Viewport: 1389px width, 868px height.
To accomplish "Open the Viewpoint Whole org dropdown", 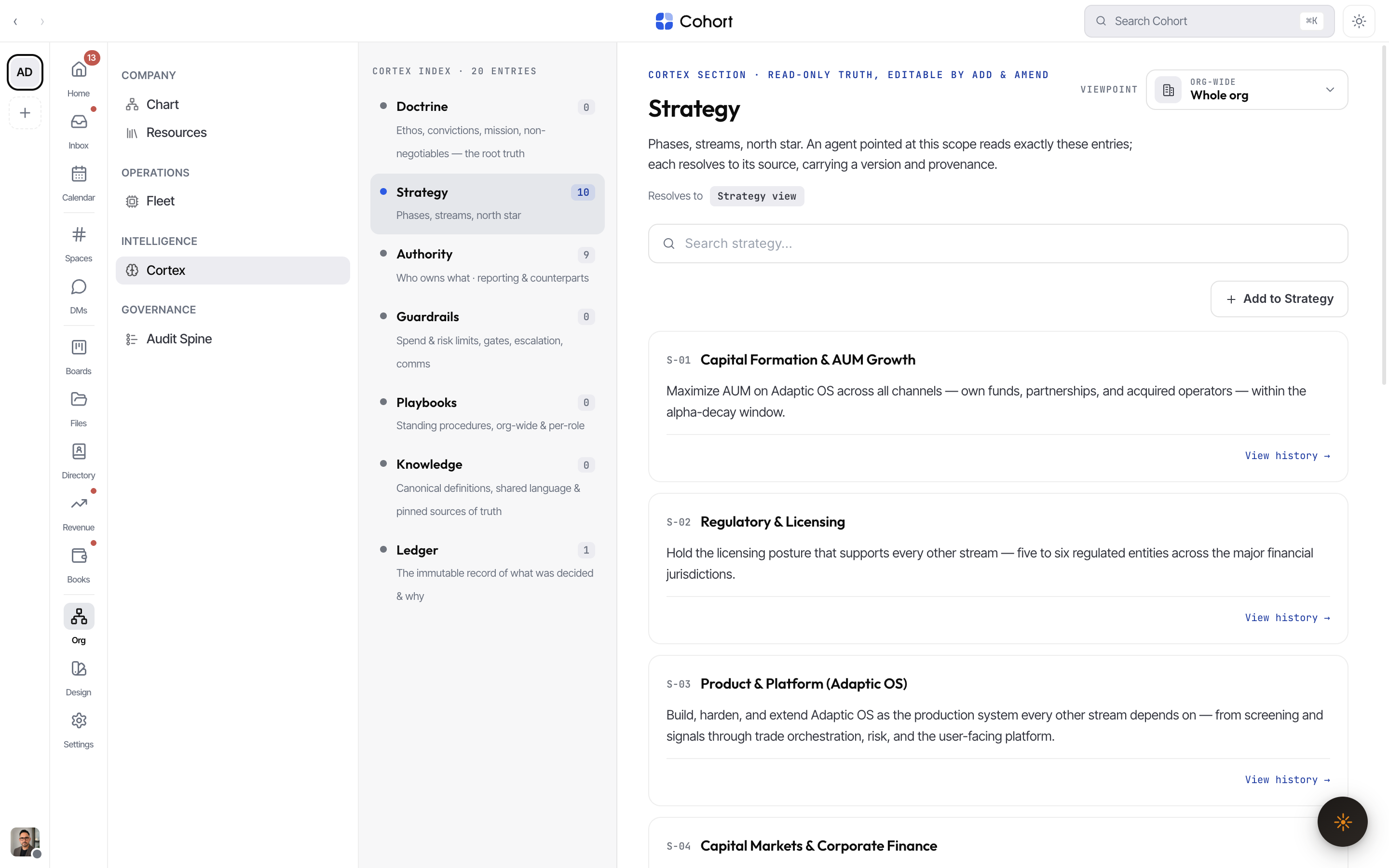I will (1247, 90).
